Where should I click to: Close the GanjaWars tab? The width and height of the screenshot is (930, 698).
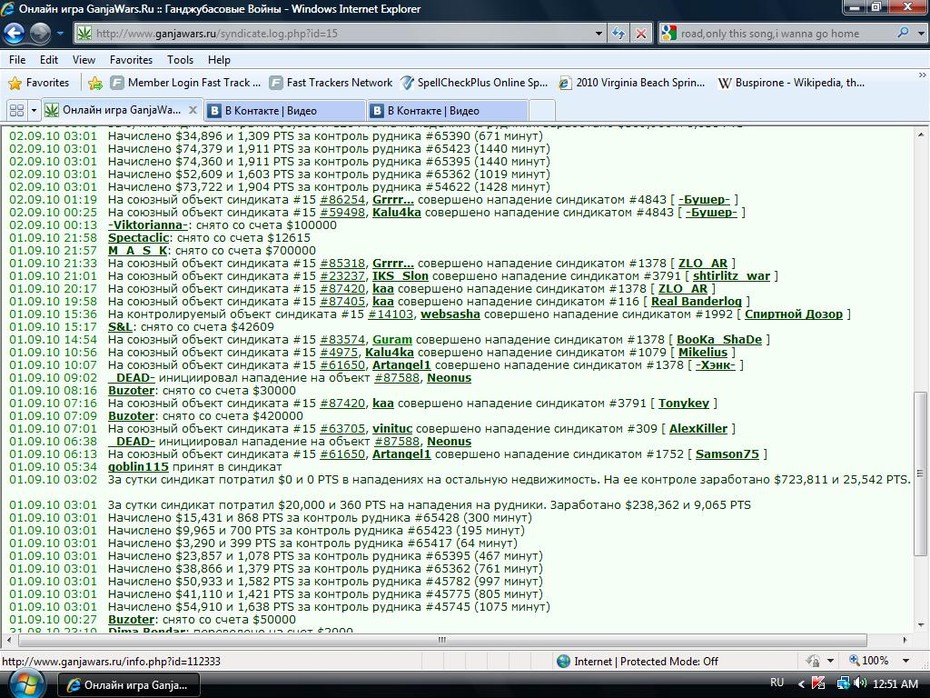tap(193, 110)
